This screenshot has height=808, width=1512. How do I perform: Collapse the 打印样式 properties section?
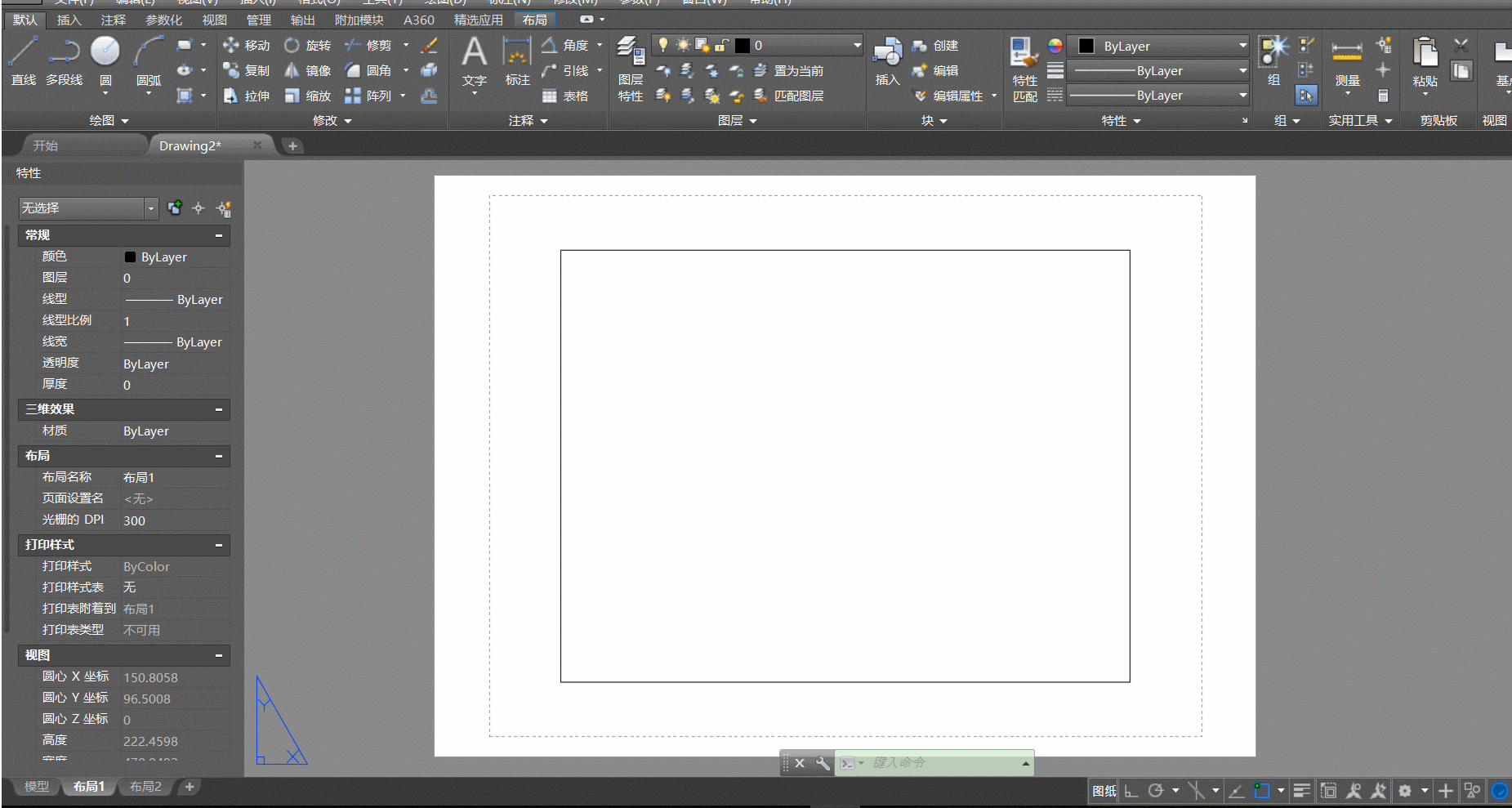(218, 545)
